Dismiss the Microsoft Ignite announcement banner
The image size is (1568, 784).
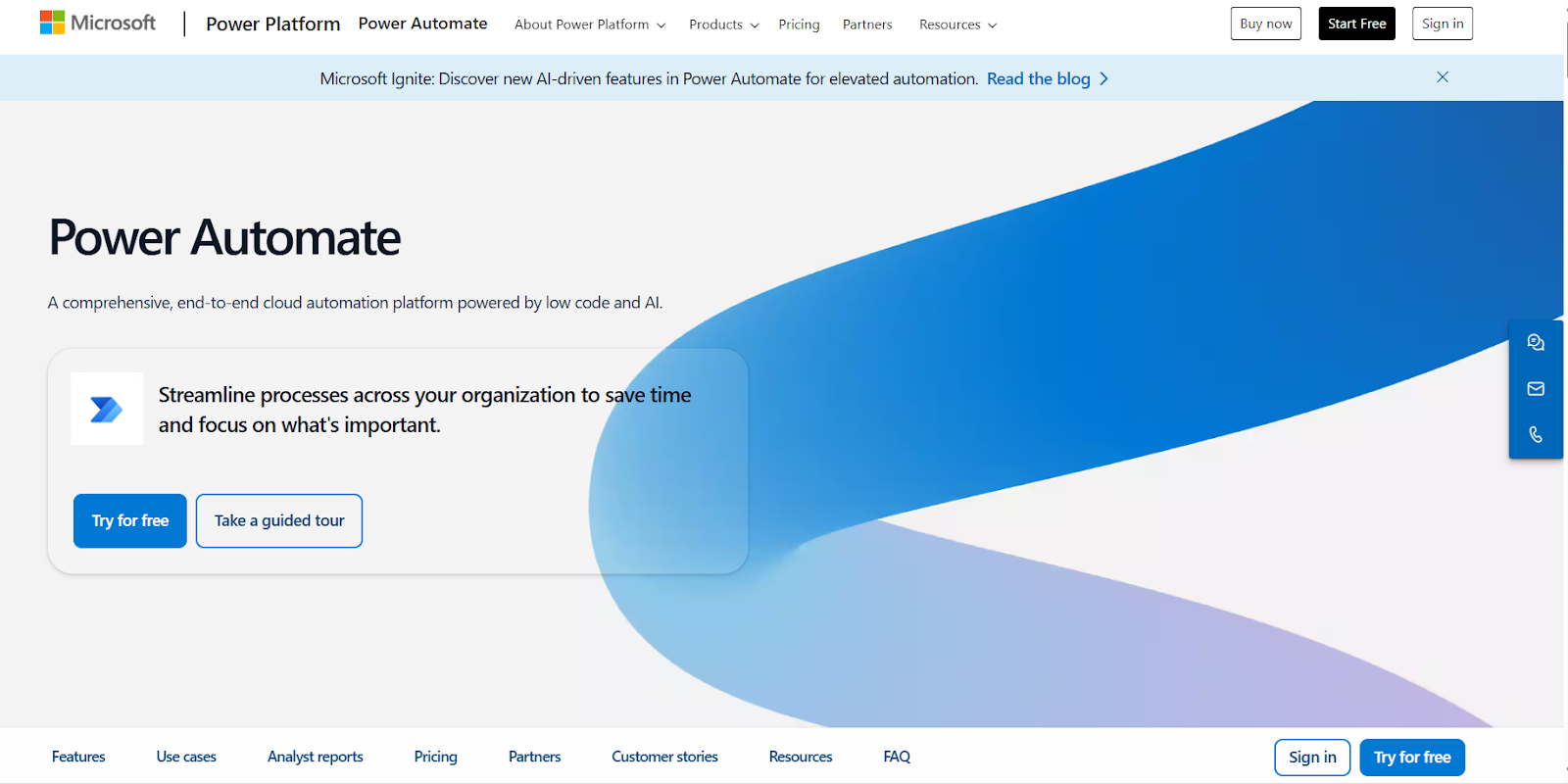1442,77
